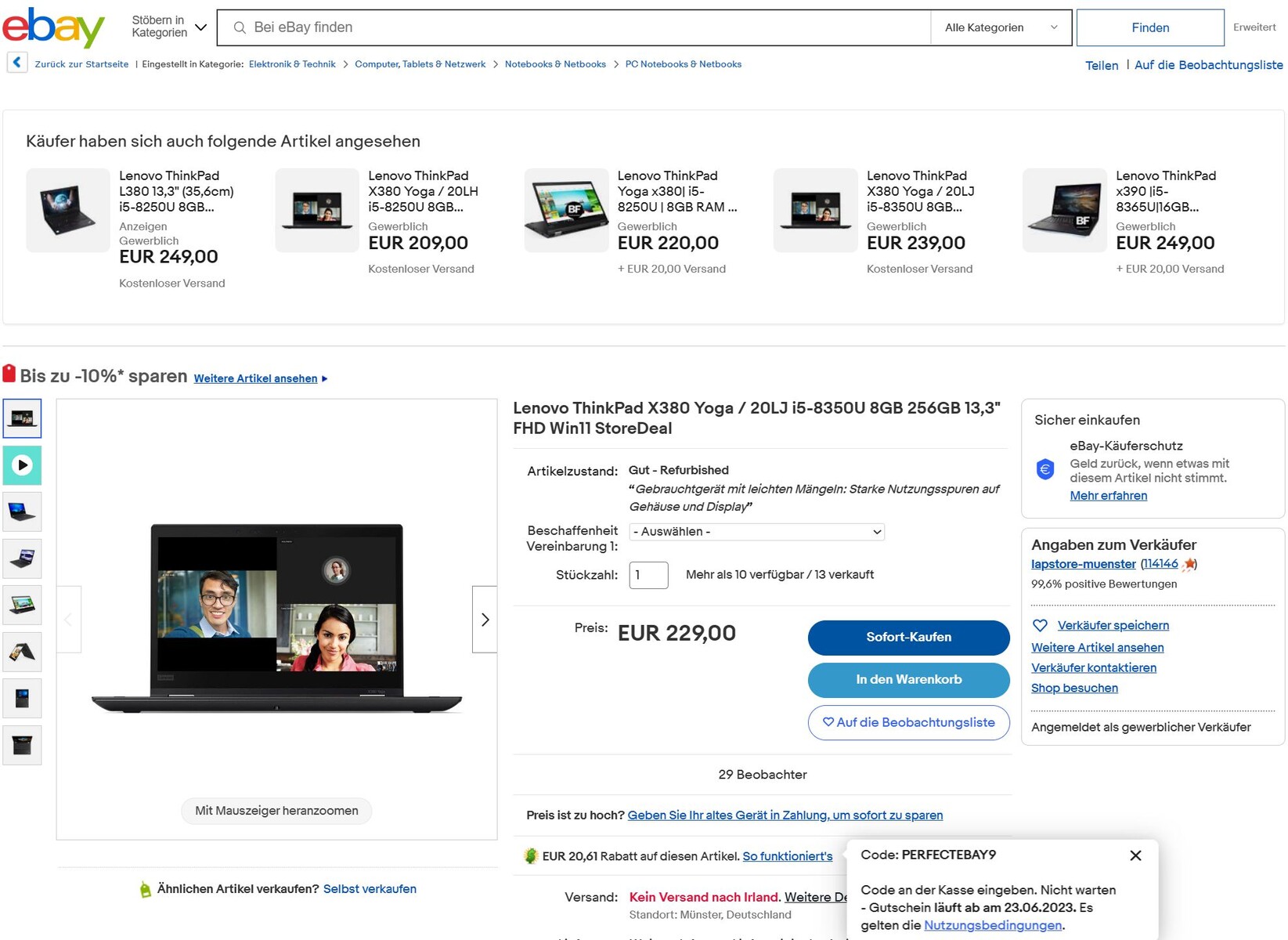Image resolution: width=1288 pixels, height=940 pixels.
Task: Open the ThinkPad x390 item image
Action: pos(1064,210)
